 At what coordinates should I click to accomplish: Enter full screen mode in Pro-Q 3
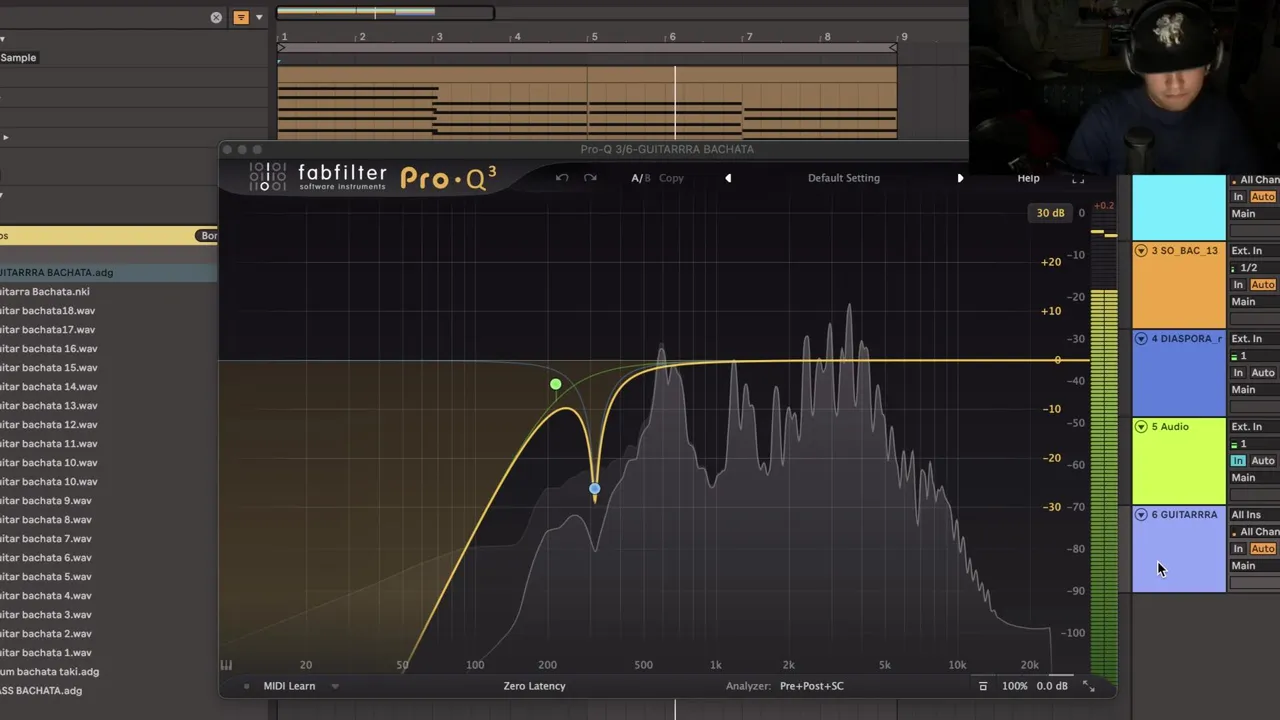[x=1078, y=178]
